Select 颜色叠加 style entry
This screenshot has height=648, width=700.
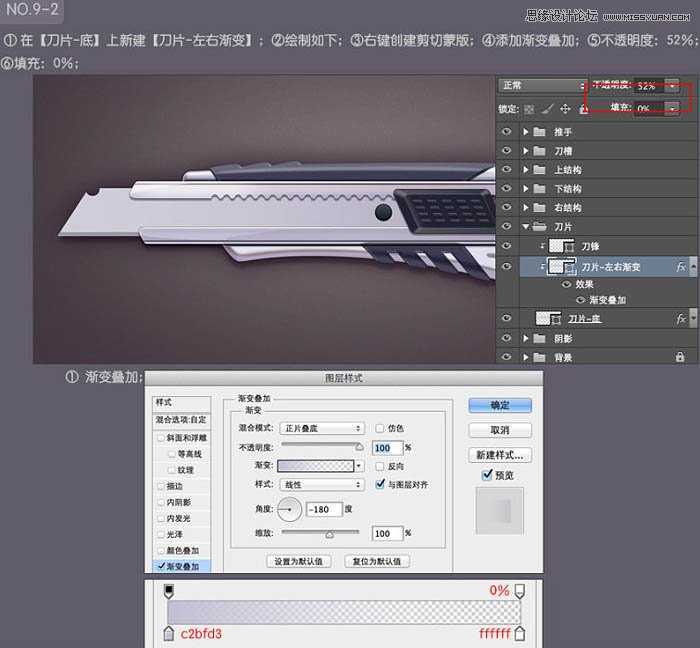tap(182, 550)
